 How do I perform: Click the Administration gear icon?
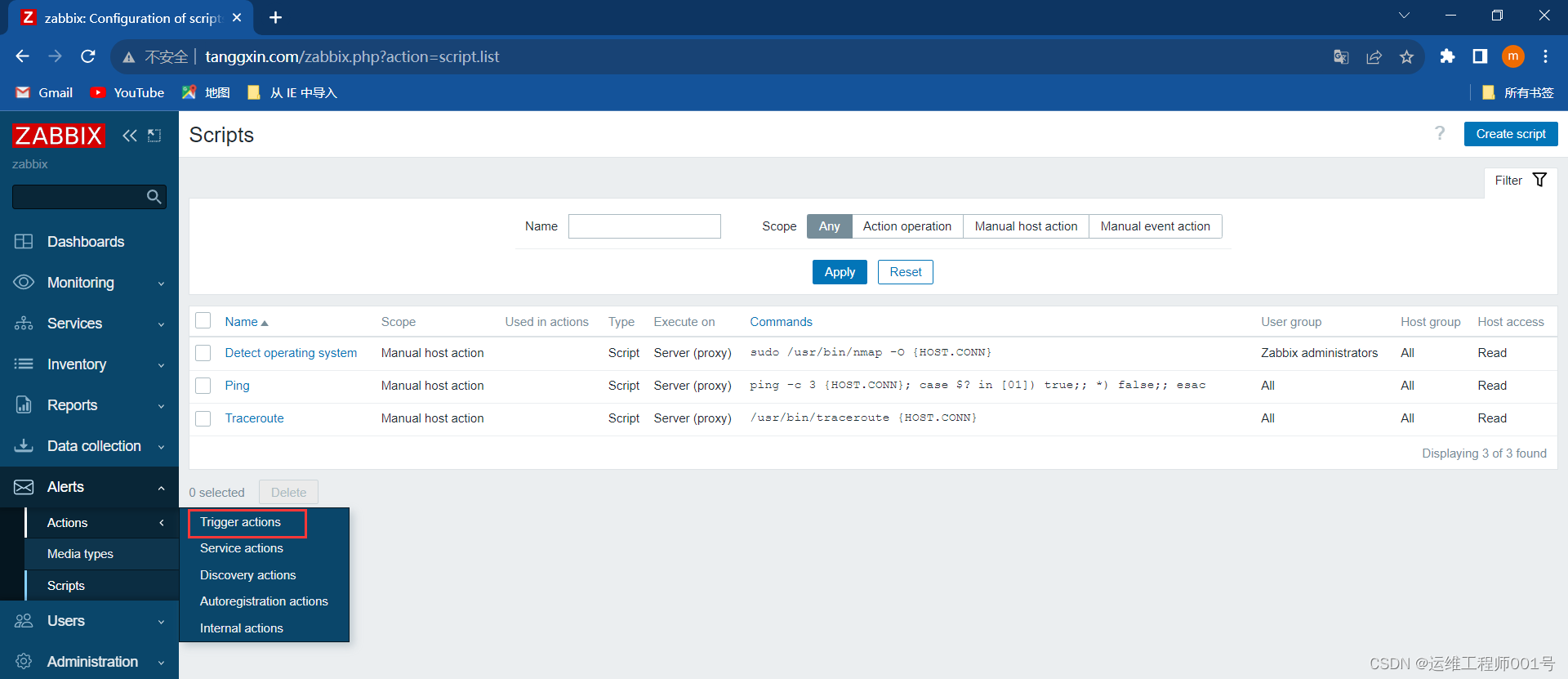(x=24, y=662)
